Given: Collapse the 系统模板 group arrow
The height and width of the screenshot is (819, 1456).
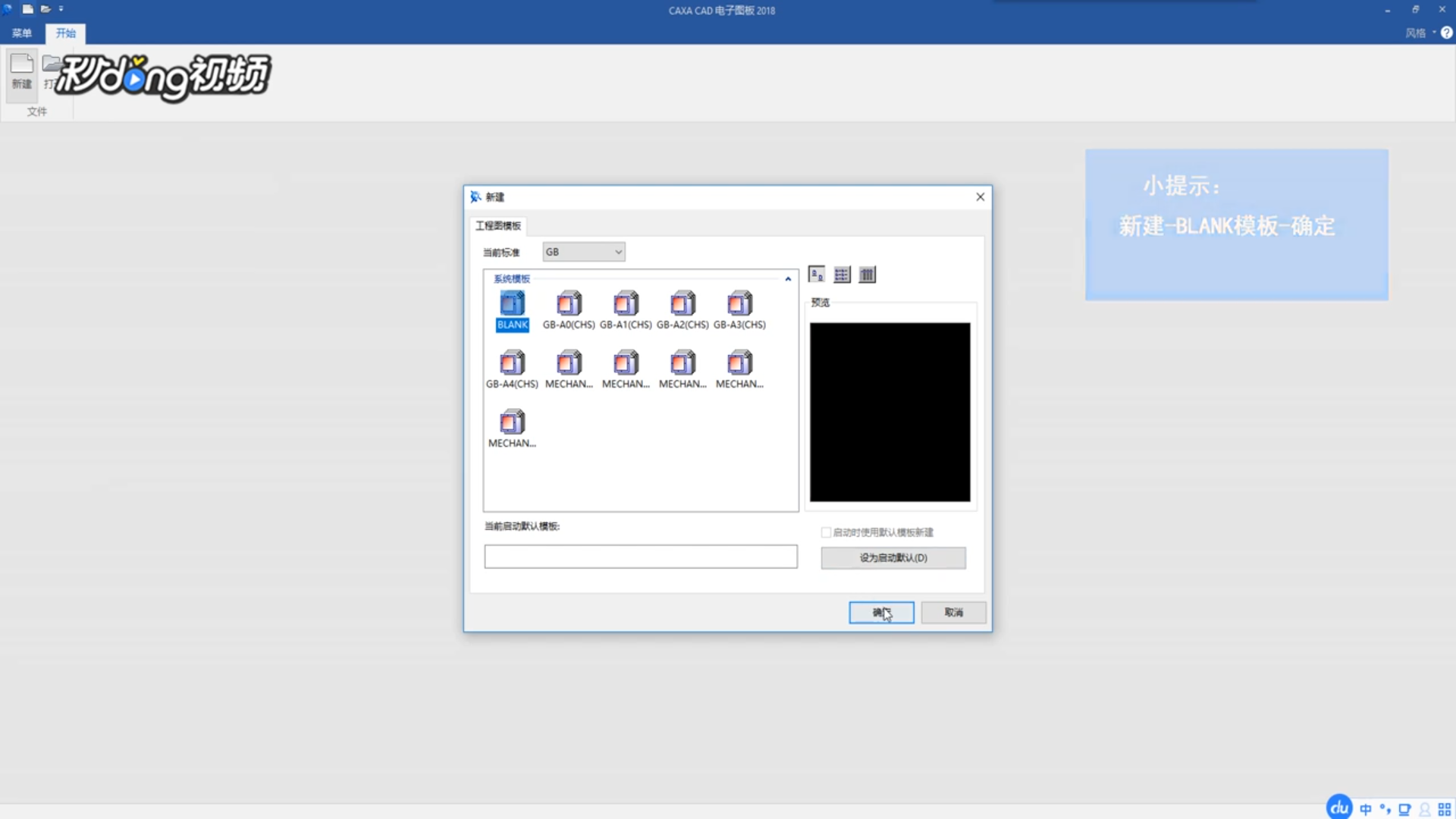Looking at the screenshot, I should coord(788,279).
